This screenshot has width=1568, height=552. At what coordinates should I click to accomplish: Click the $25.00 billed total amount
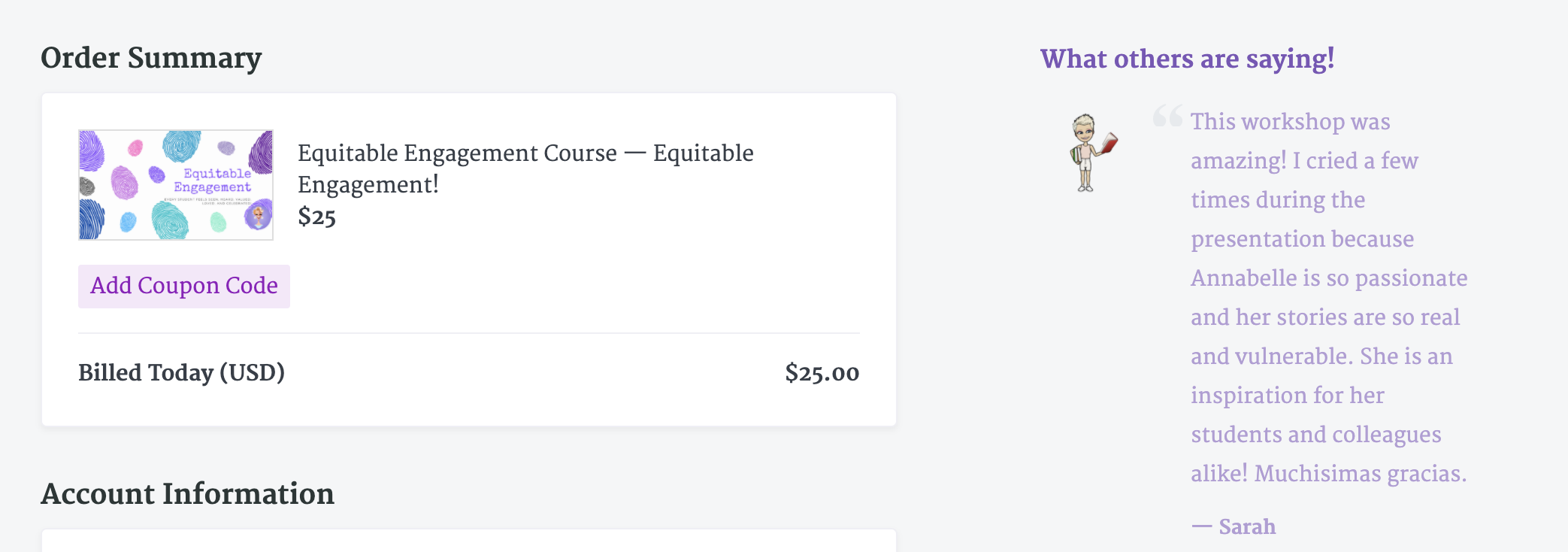click(822, 373)
